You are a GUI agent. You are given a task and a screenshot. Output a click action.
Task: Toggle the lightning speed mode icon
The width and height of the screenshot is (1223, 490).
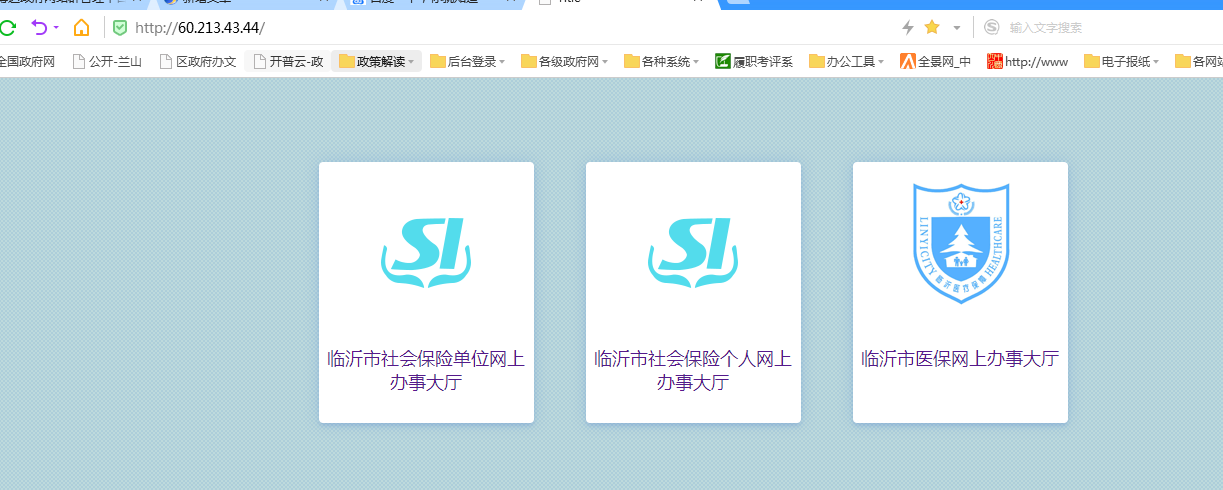pos(908,27)
